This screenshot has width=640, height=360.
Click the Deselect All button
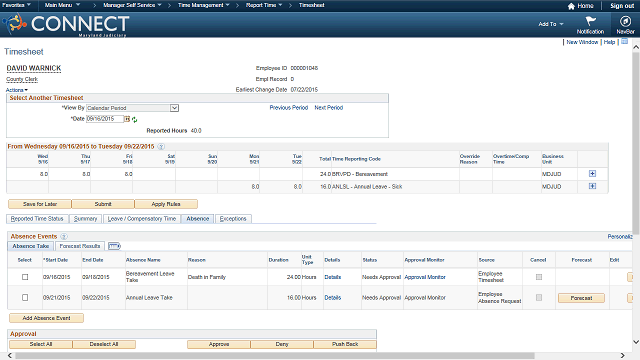point(104,344)
